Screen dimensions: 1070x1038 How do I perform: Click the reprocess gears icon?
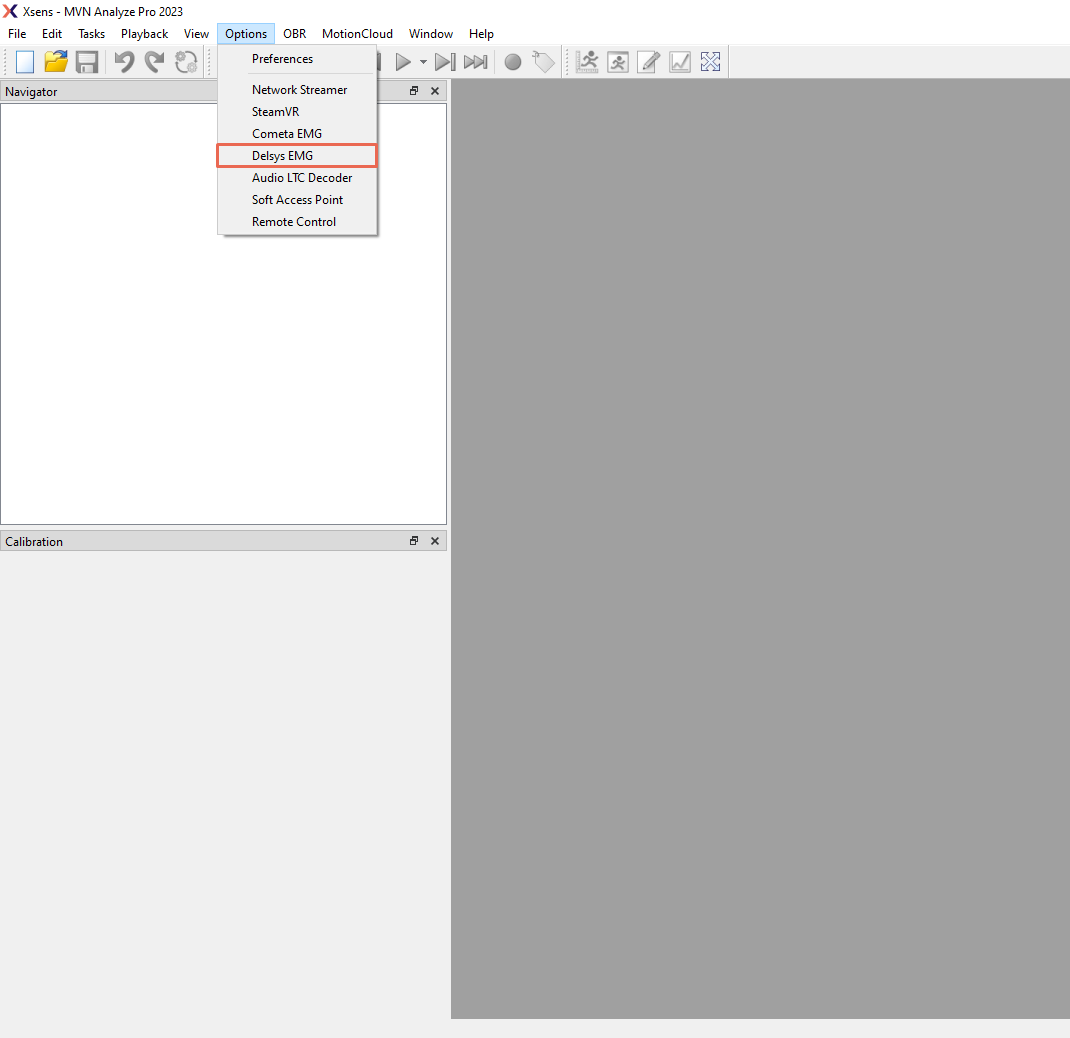coord(186,62)
